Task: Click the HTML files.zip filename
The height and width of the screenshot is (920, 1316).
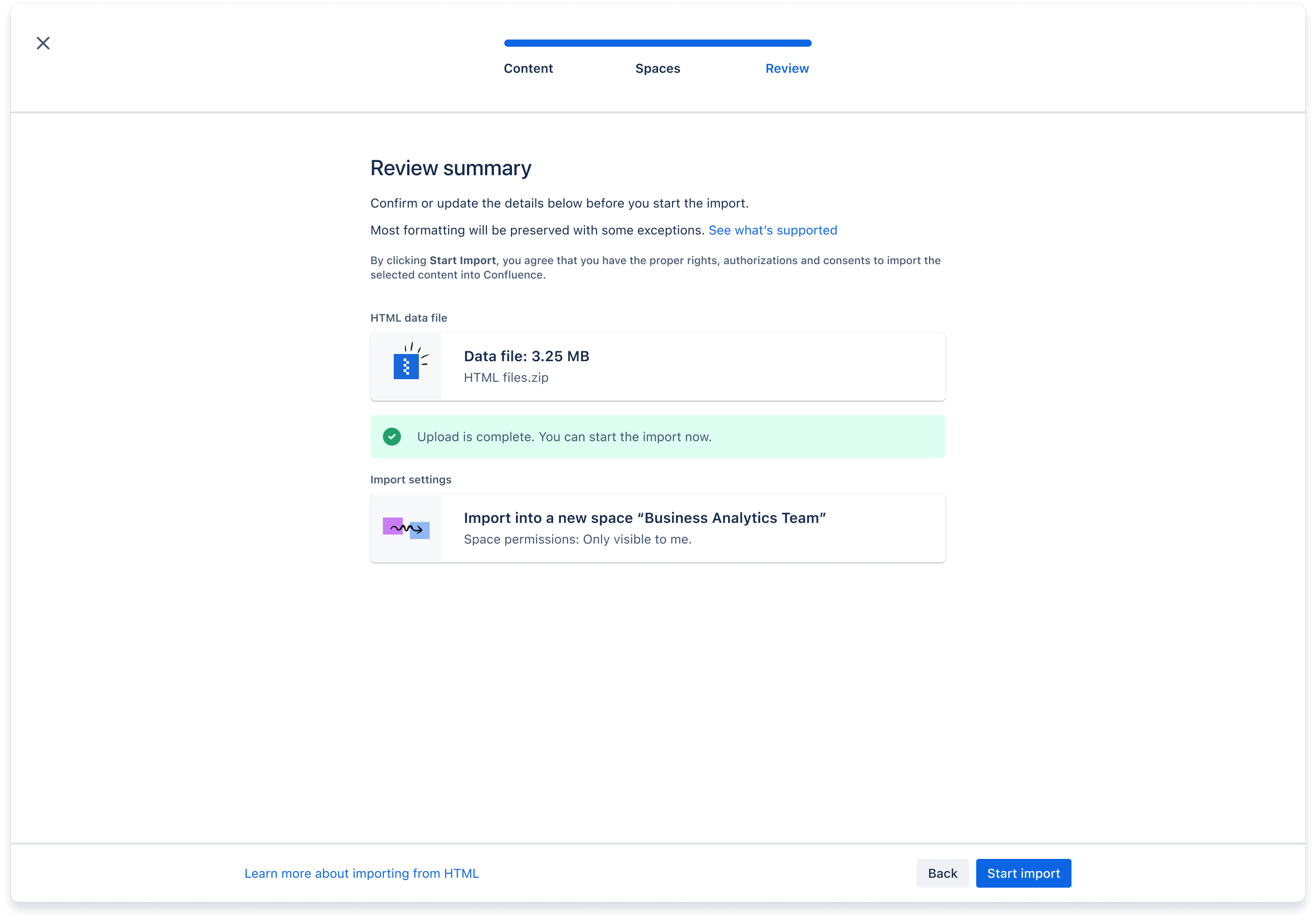Action: click(x=506, y=377)
